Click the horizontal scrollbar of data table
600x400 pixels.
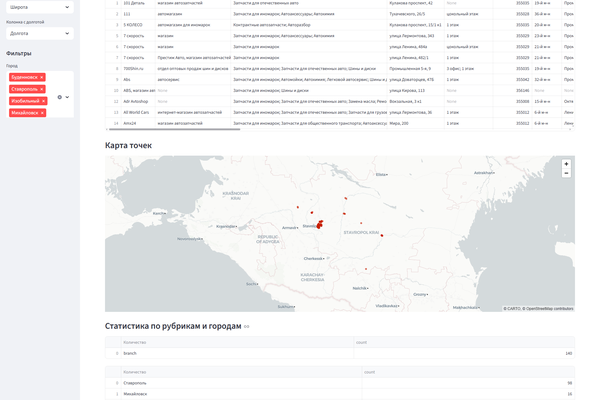(x=174, y=129)
